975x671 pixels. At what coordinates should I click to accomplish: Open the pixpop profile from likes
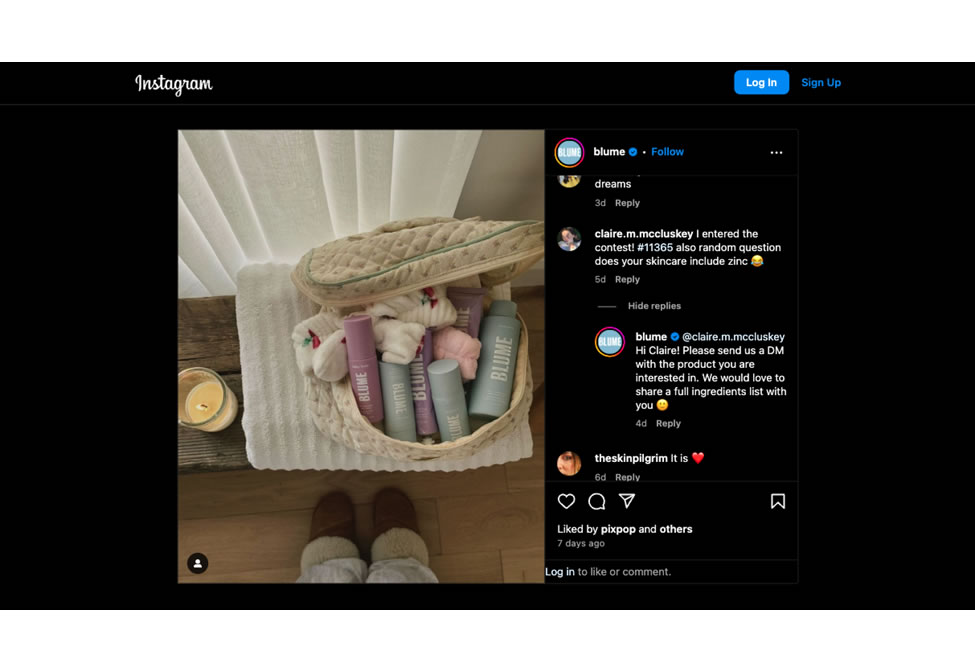pos(618,529)
